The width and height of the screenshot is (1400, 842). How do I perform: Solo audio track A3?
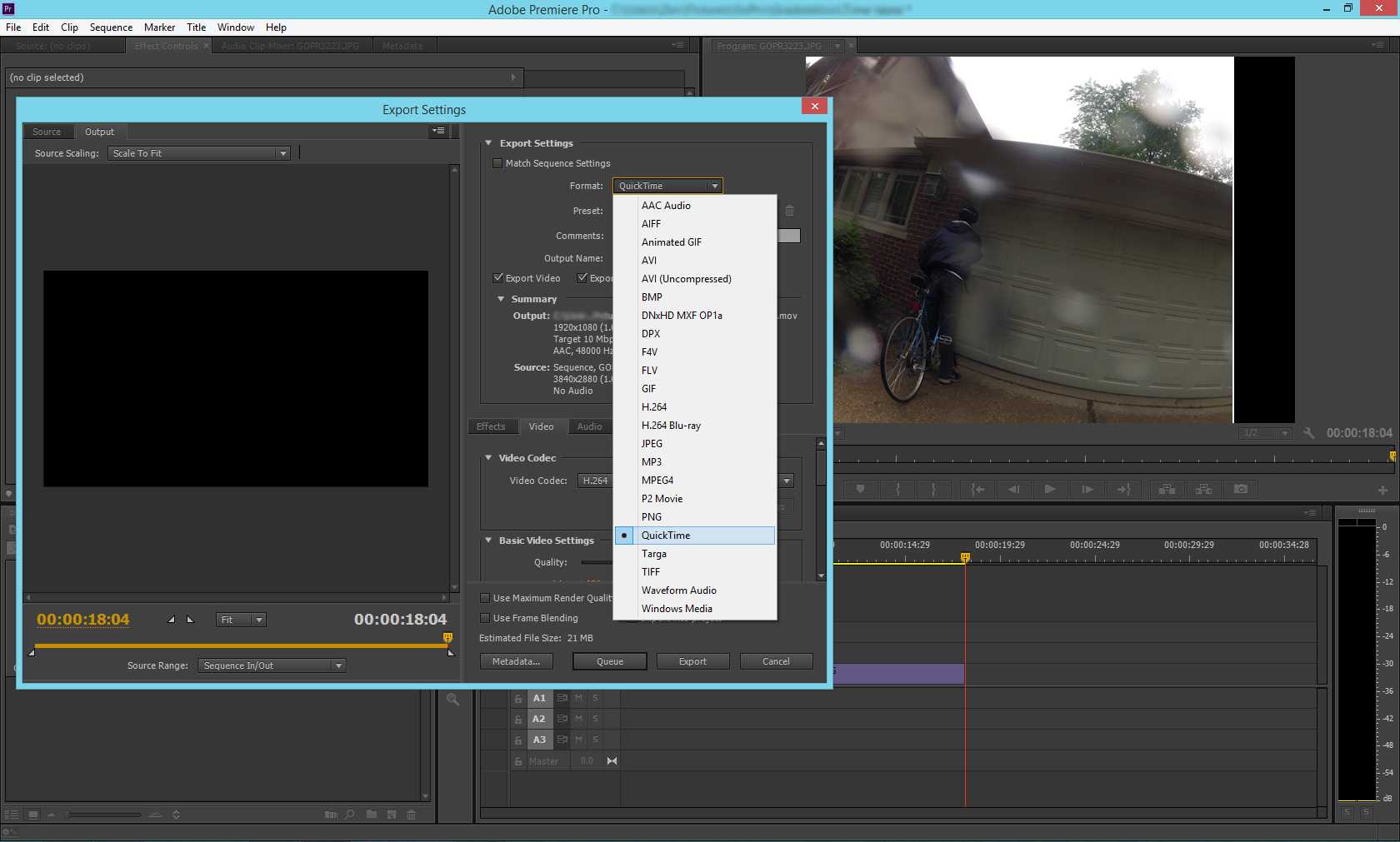coord(595,740)
